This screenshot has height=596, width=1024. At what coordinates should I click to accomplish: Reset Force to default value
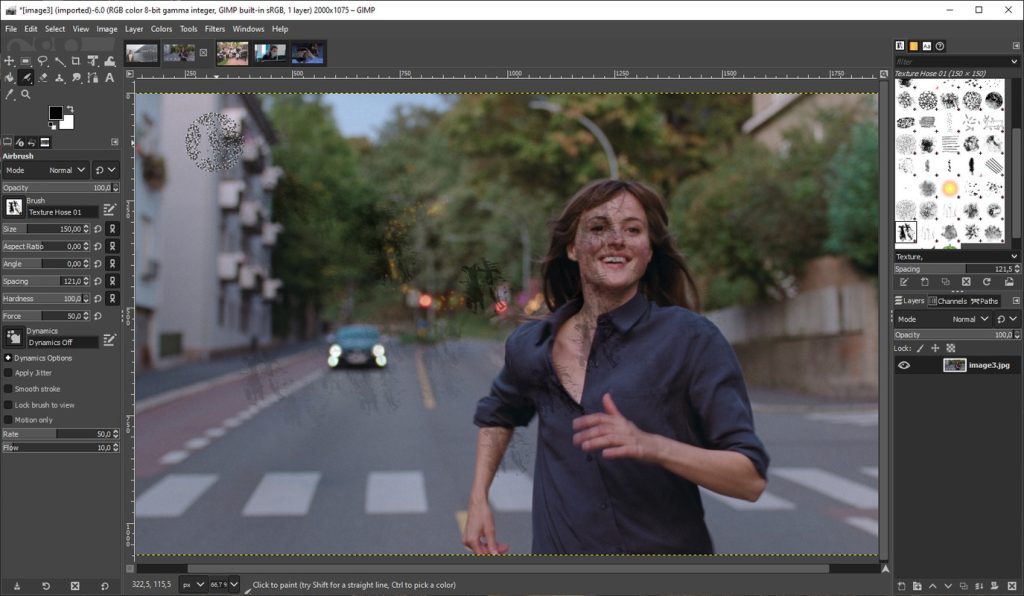tap(98, 316)
